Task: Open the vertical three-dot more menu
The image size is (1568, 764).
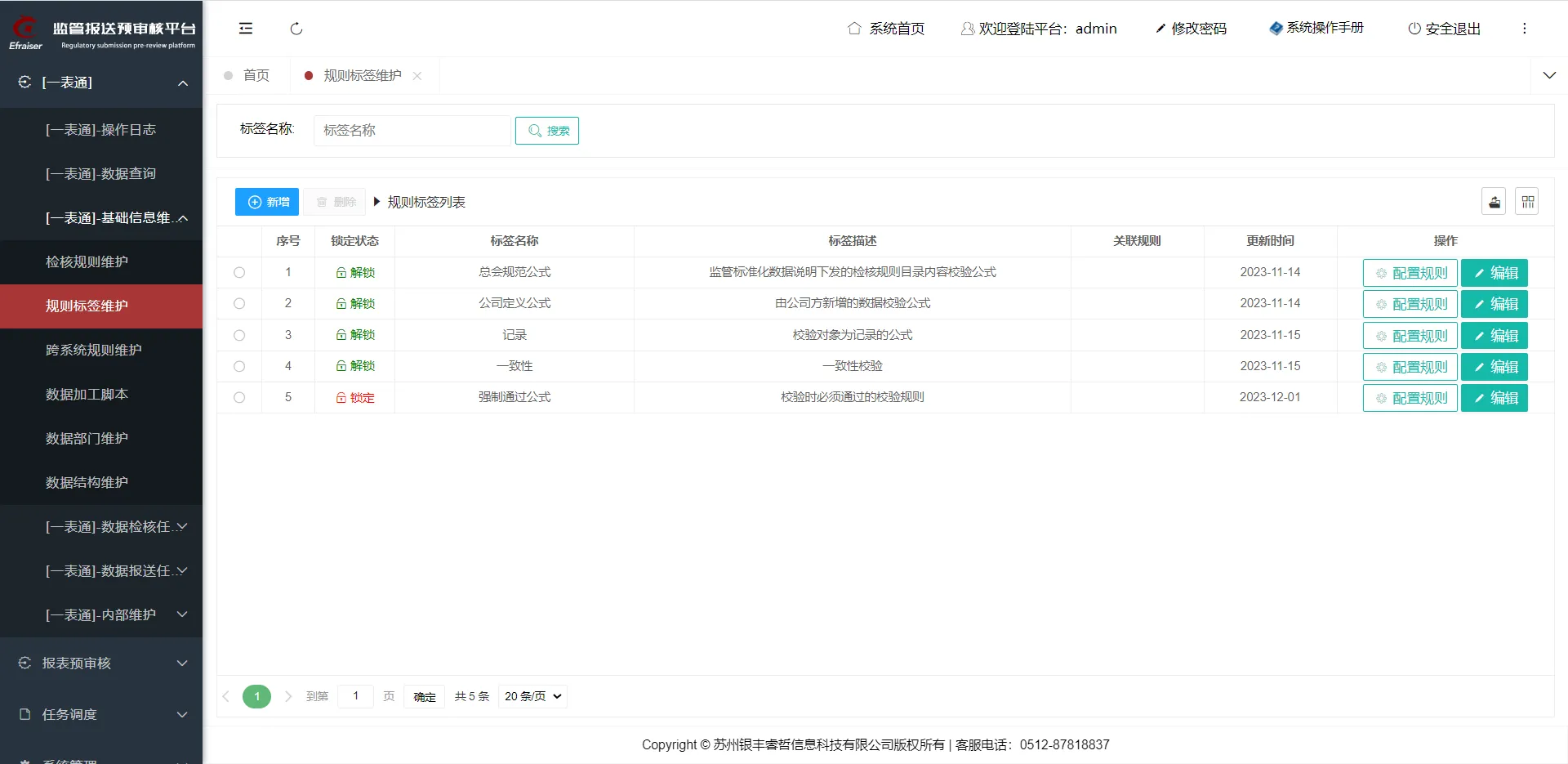Action: click(1524, 29)
